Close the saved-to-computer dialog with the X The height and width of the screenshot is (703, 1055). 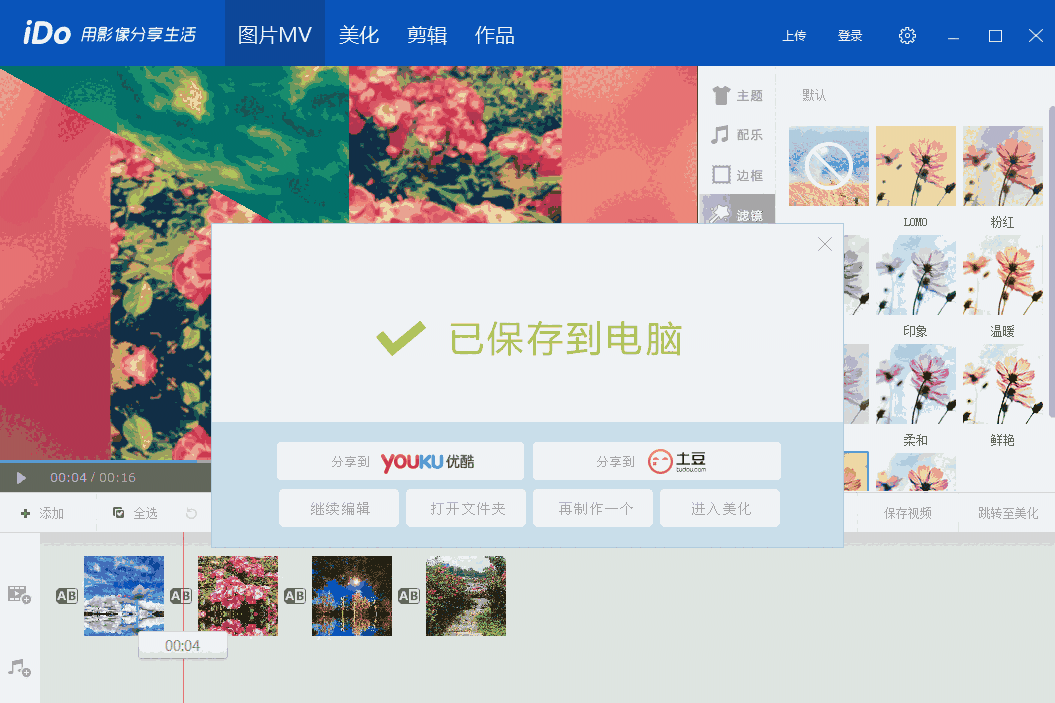click(x=824, y=243)
